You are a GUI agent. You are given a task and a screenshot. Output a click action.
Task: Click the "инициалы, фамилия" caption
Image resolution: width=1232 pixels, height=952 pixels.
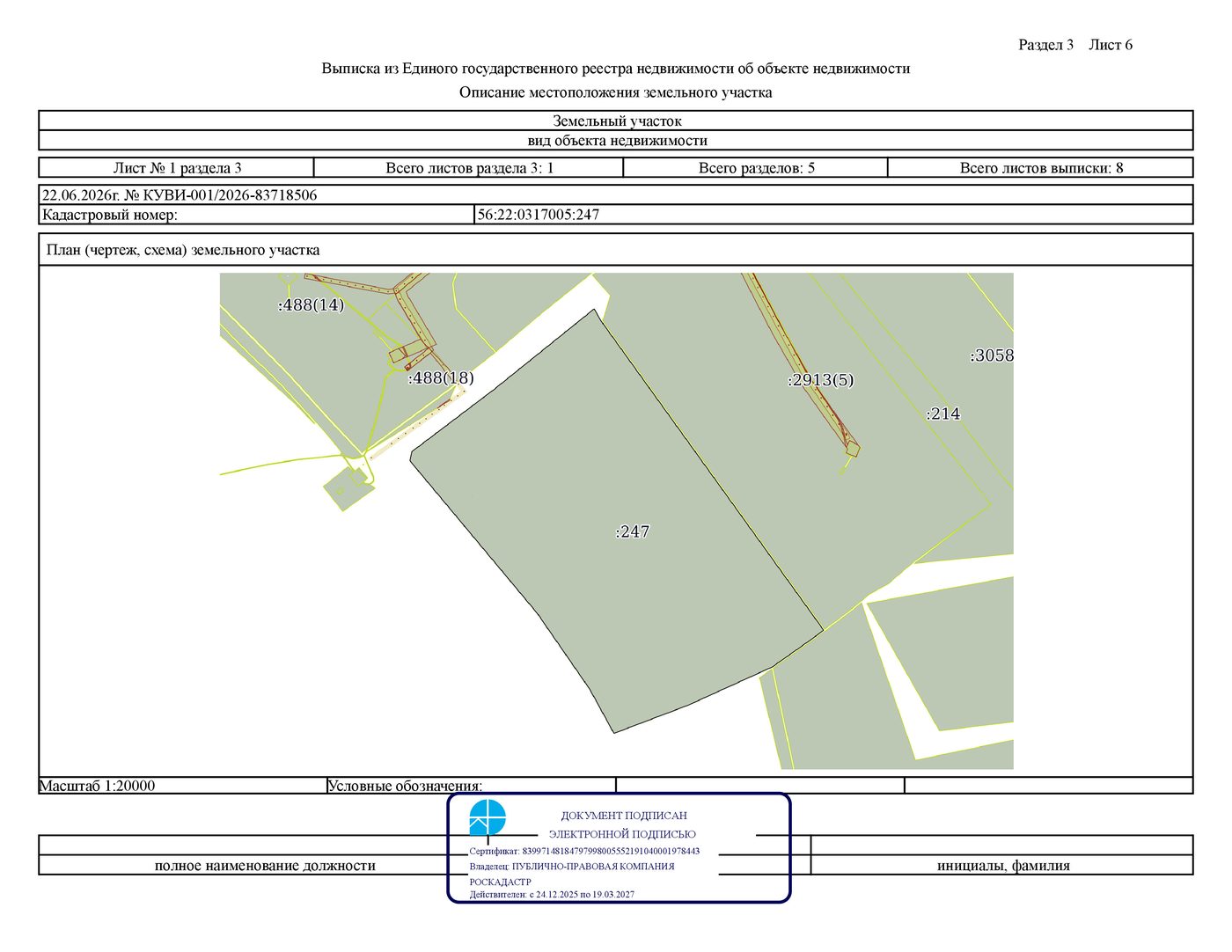pyautogui.click(x=1003, y=866)
